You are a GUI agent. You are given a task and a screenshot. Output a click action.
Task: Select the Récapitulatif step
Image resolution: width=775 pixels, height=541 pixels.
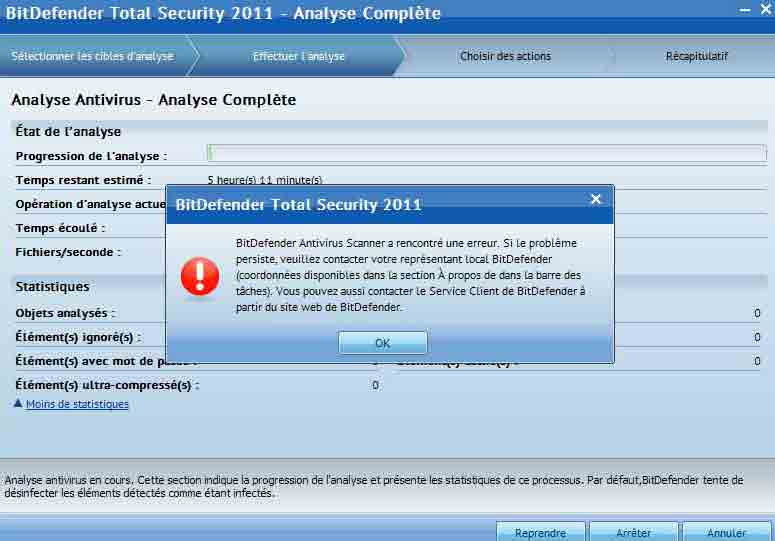click(696, 56)
